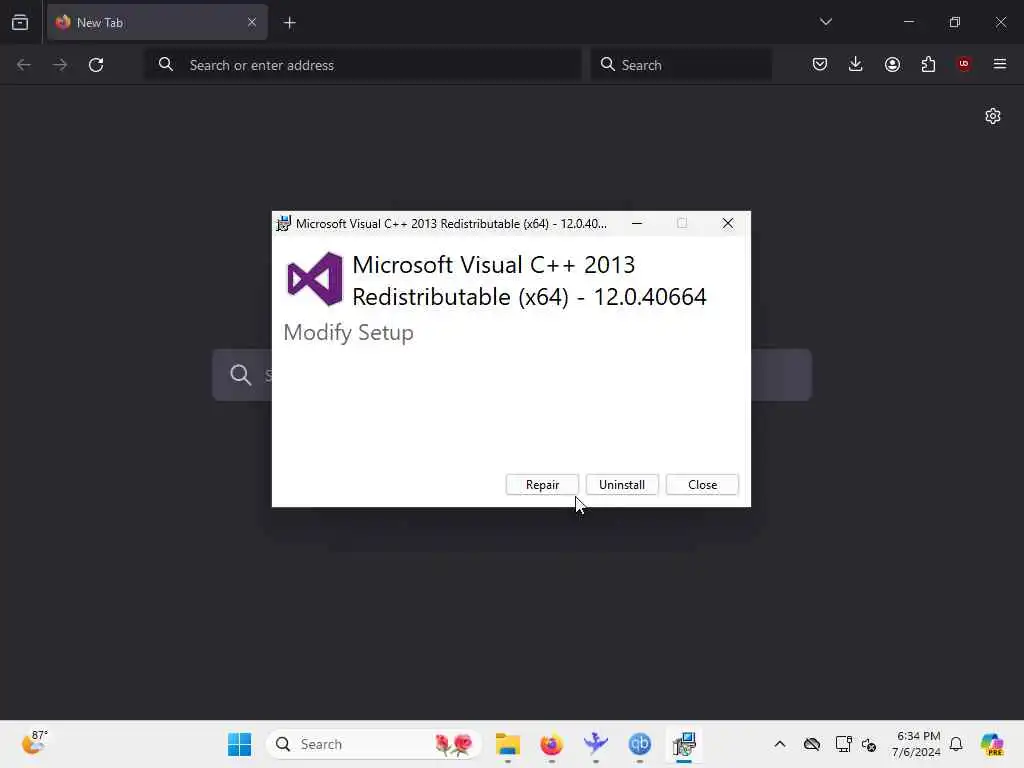Click the Uninstall button in setup dialog
The height and width of the screenshot is (768, 1024).
coord(622,485)
